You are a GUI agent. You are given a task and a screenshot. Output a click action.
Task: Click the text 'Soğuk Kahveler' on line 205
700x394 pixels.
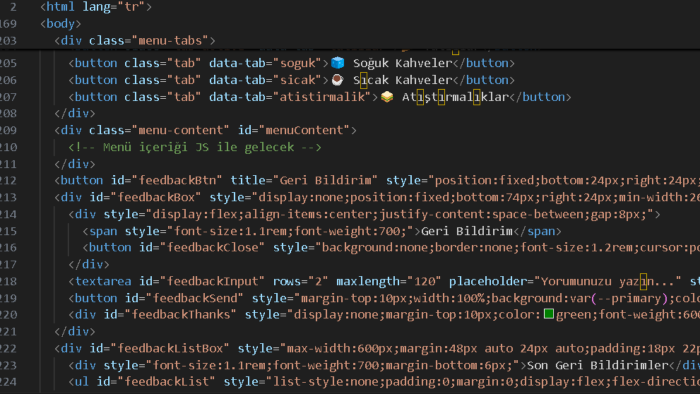(403, 63)
